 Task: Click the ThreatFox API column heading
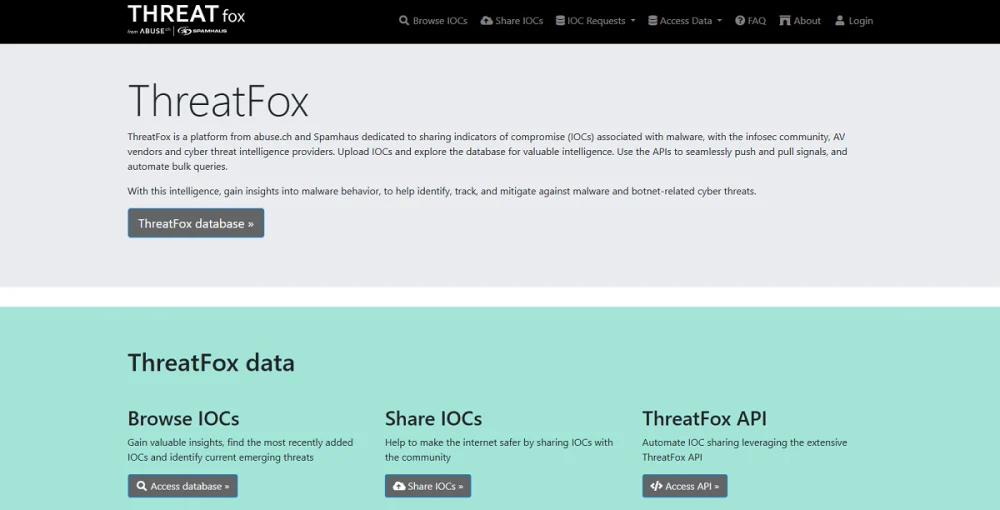704,418
